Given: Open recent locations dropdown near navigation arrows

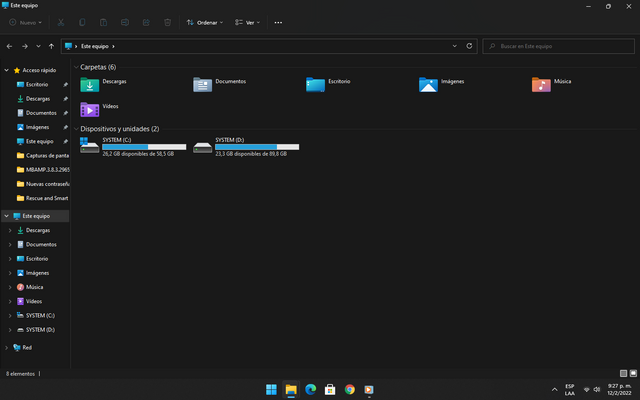Looking at the screenshot, I should tap(38, 47).
